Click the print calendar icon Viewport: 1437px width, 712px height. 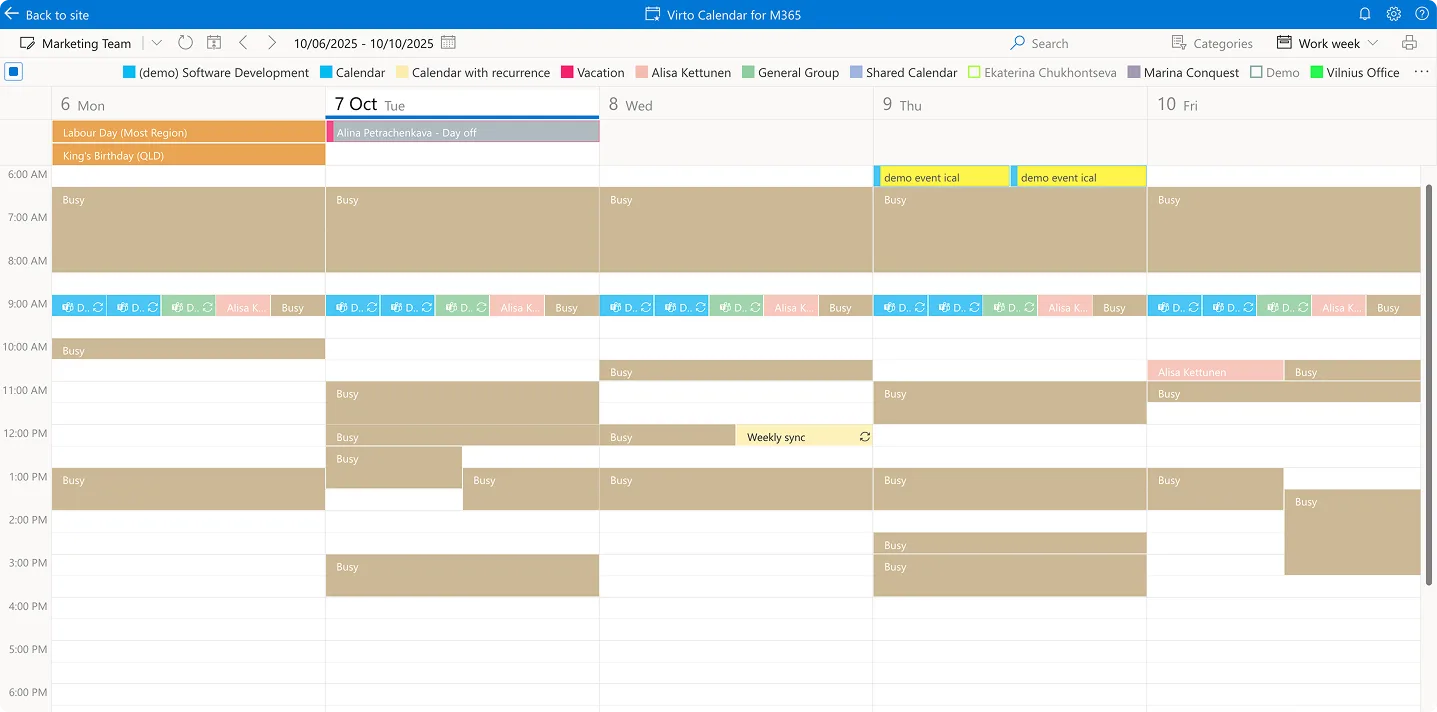1409,43
